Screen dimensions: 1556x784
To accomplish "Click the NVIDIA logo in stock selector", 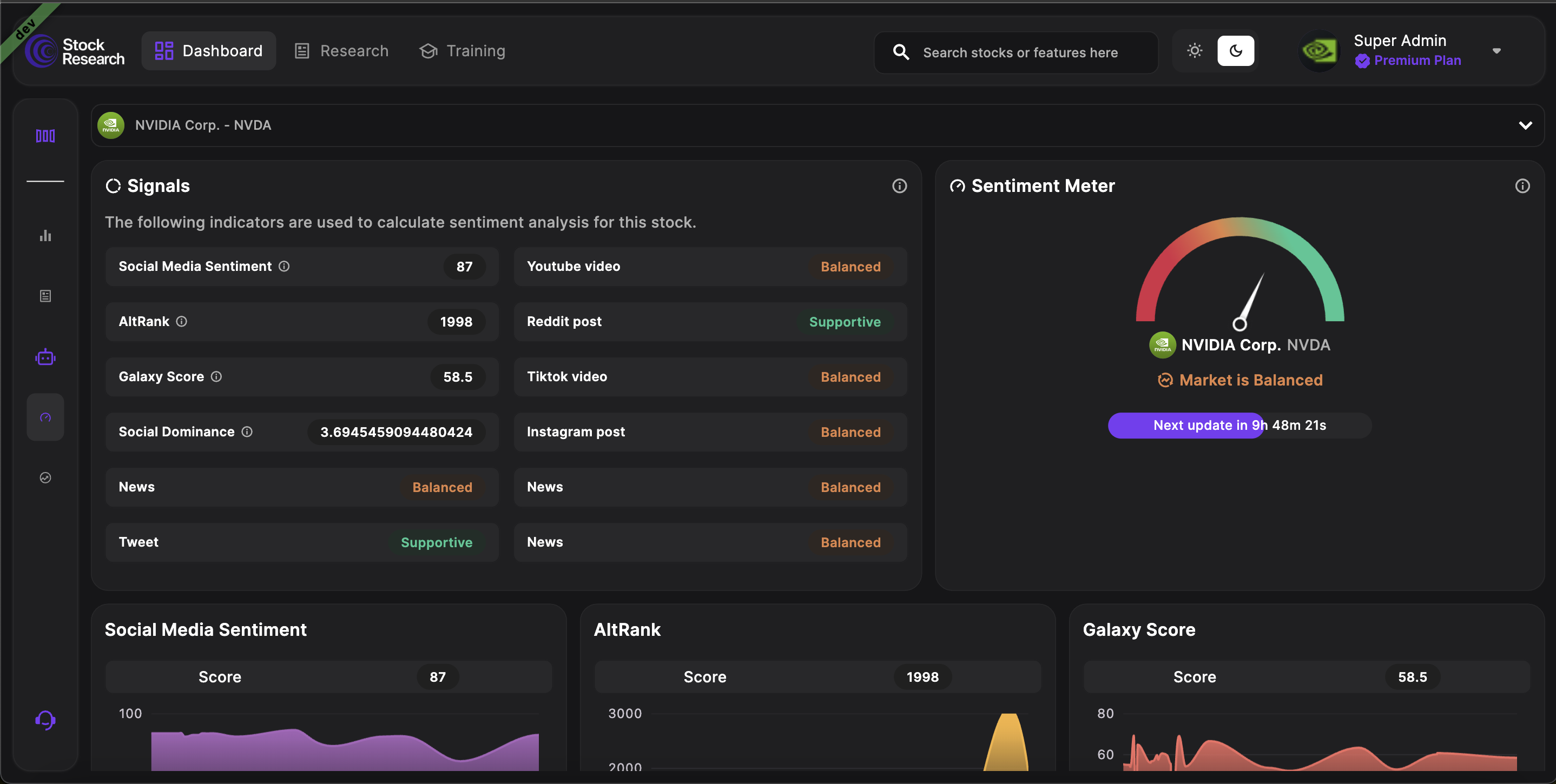I will 110,125.
